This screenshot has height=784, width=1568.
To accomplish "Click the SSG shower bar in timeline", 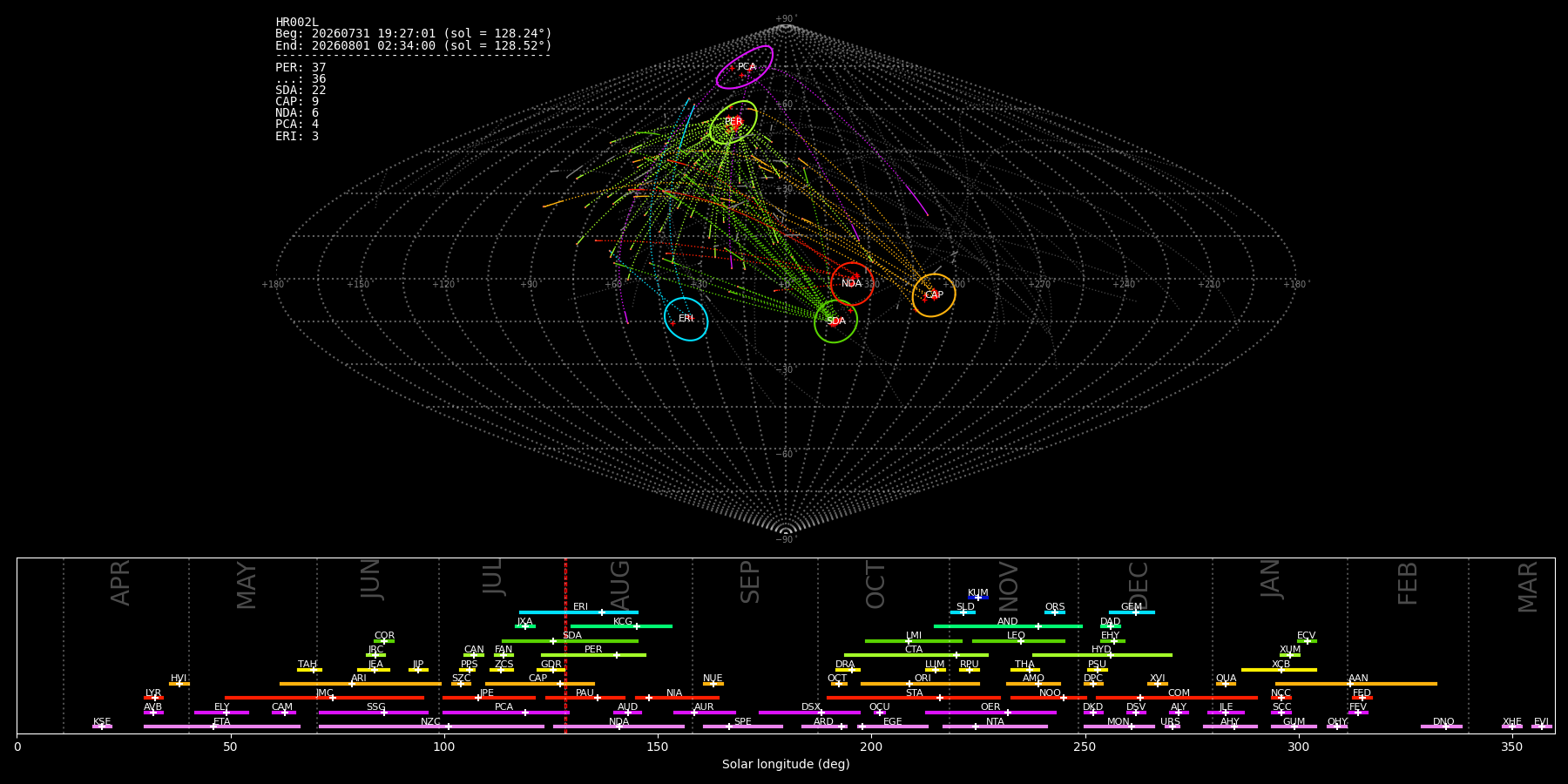I will click(373, 712).
